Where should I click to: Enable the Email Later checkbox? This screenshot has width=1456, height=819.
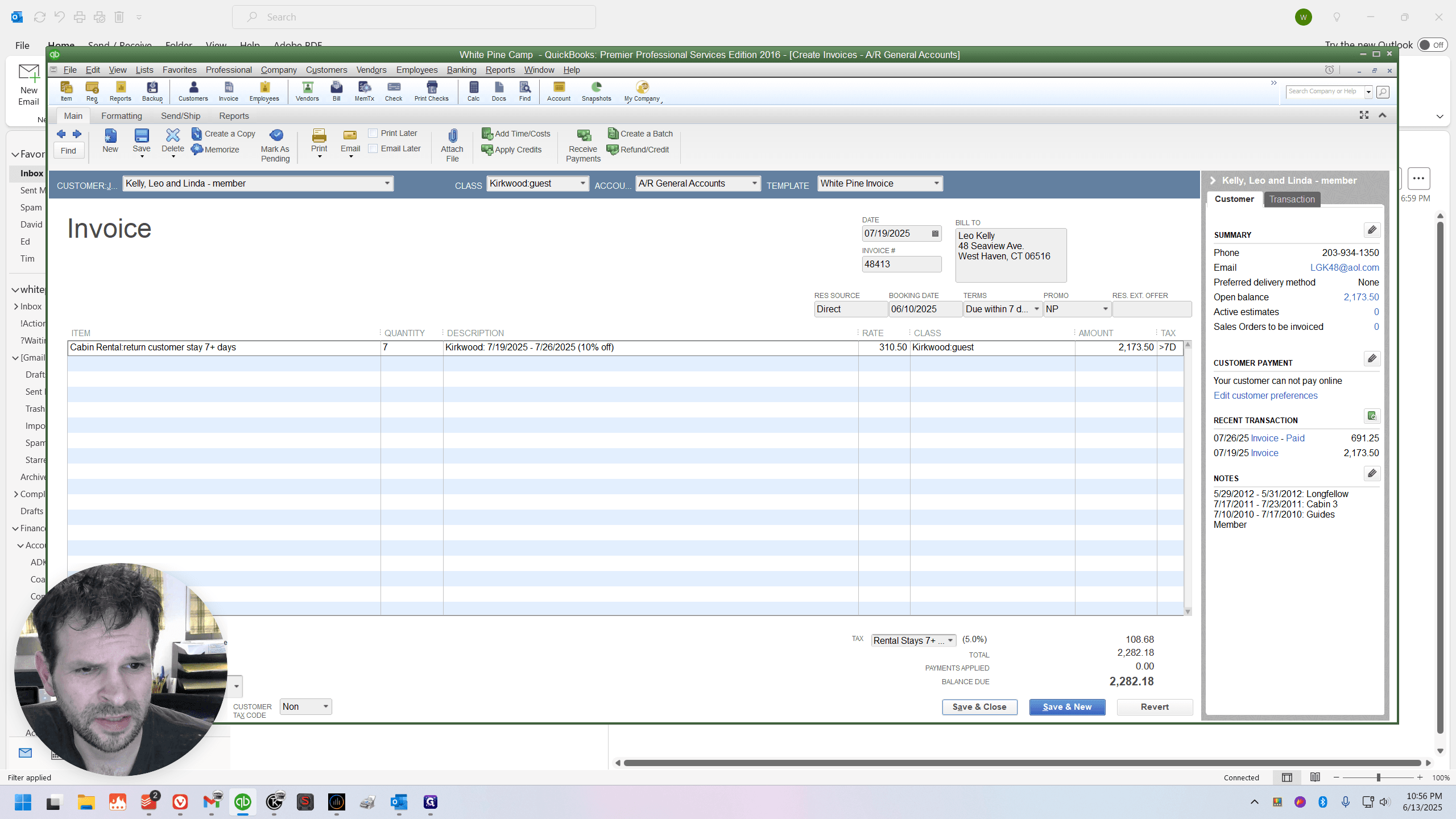(x=373, y=148)
